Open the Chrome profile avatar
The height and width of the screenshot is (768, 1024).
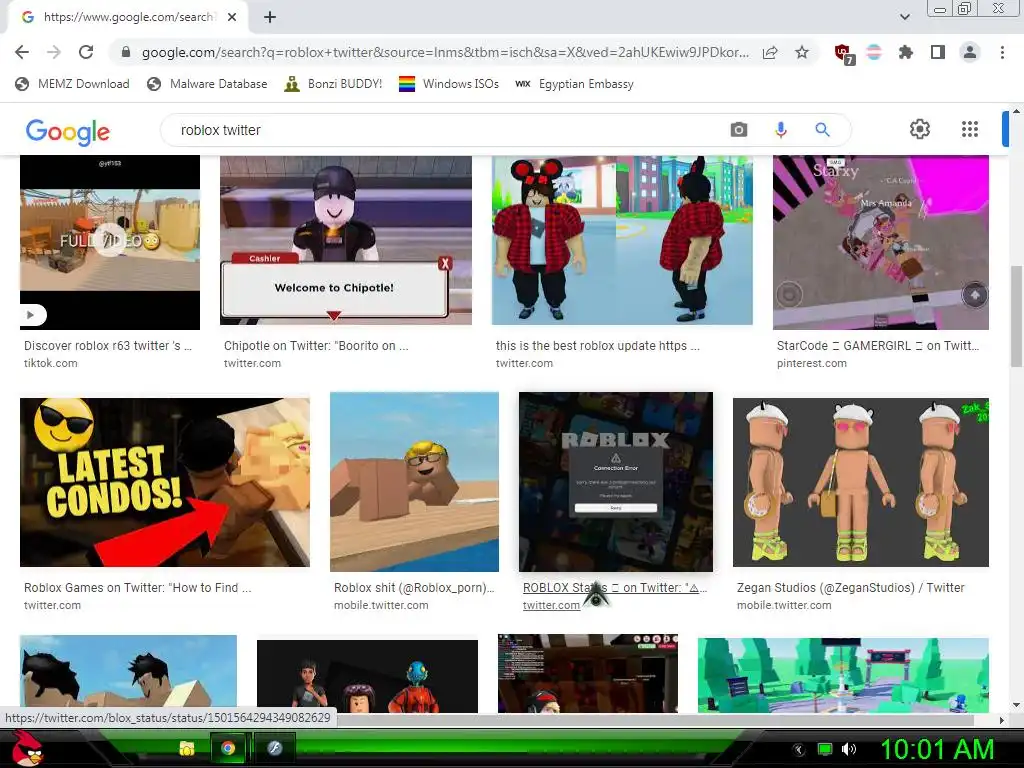(970, 52)
